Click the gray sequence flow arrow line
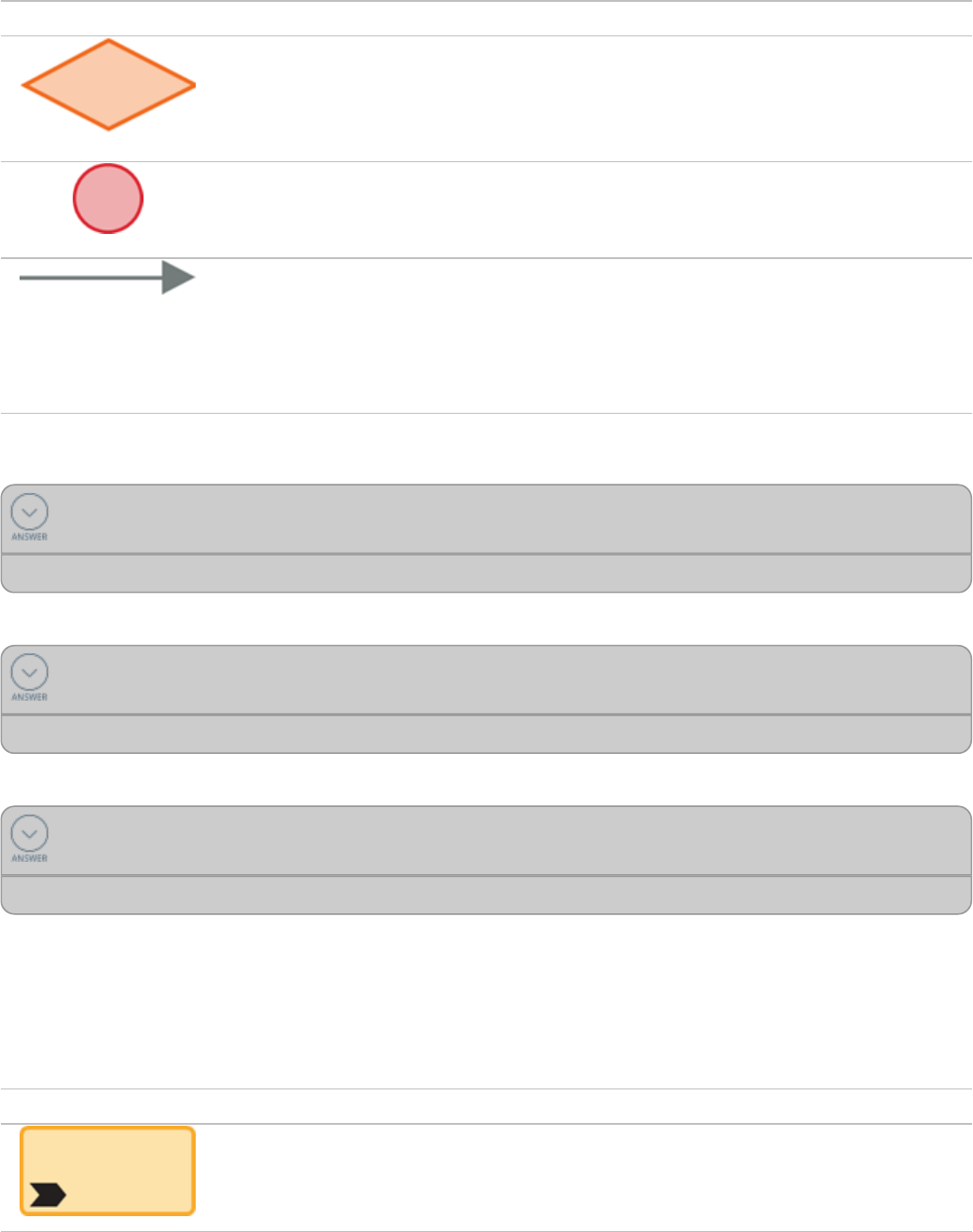Viewport: 973px width, 1232px height. click(x=90, y=278)
